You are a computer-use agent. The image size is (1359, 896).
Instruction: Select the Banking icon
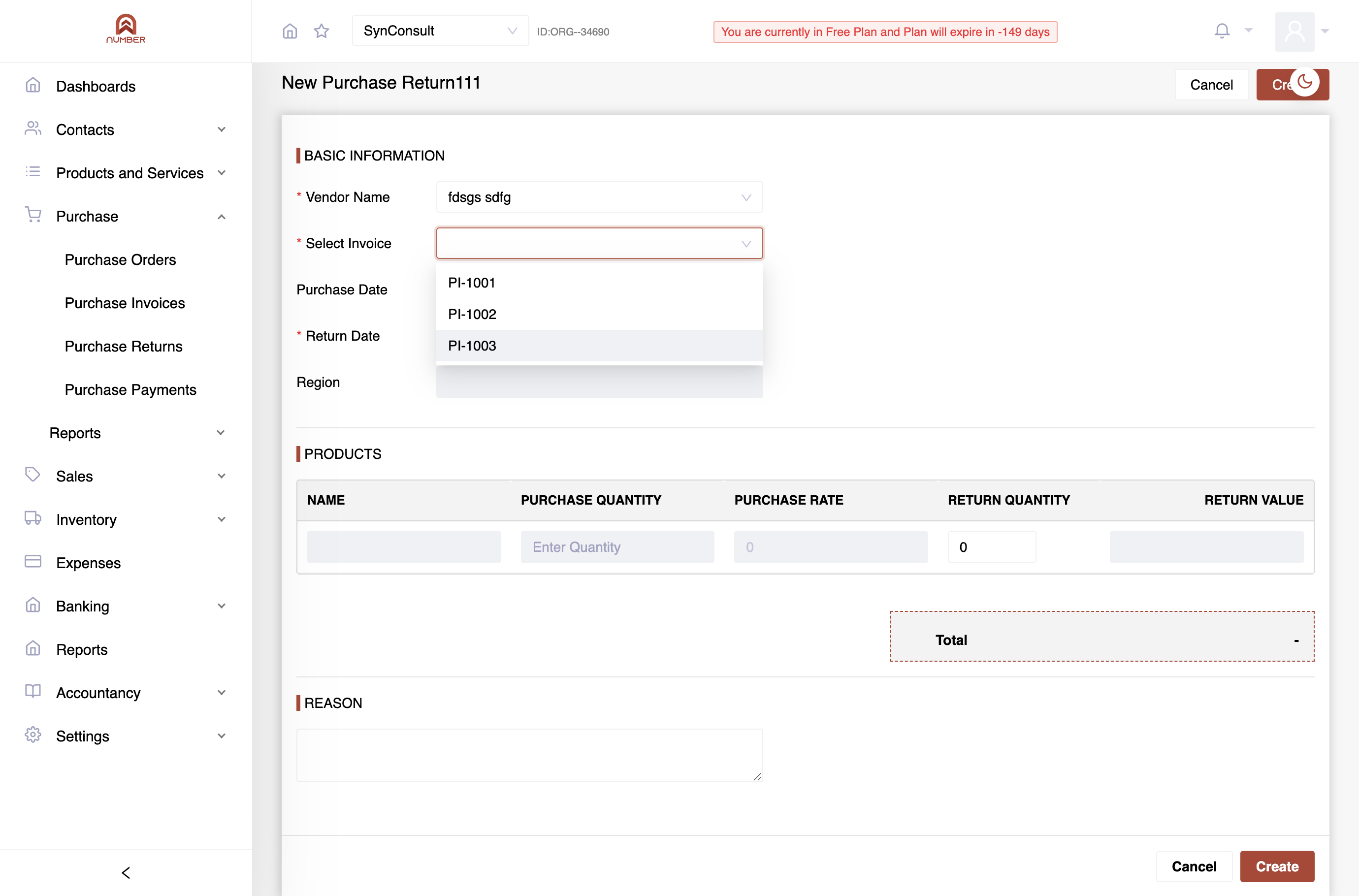(x=33, y=605)
